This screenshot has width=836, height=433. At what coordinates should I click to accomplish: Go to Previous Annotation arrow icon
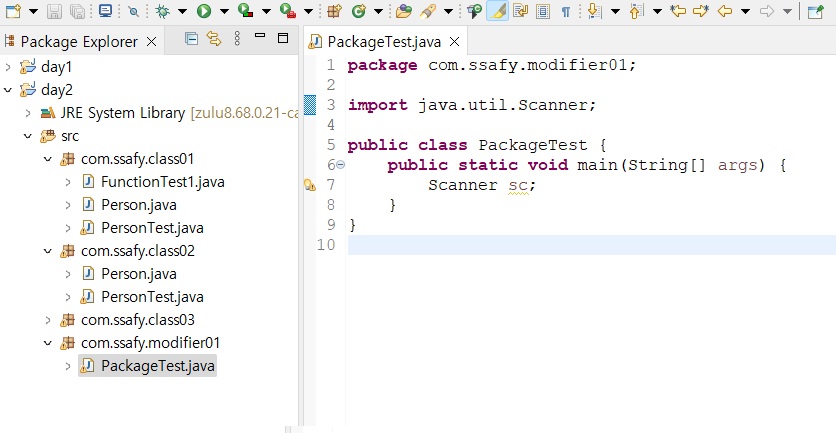coord(636,11)
